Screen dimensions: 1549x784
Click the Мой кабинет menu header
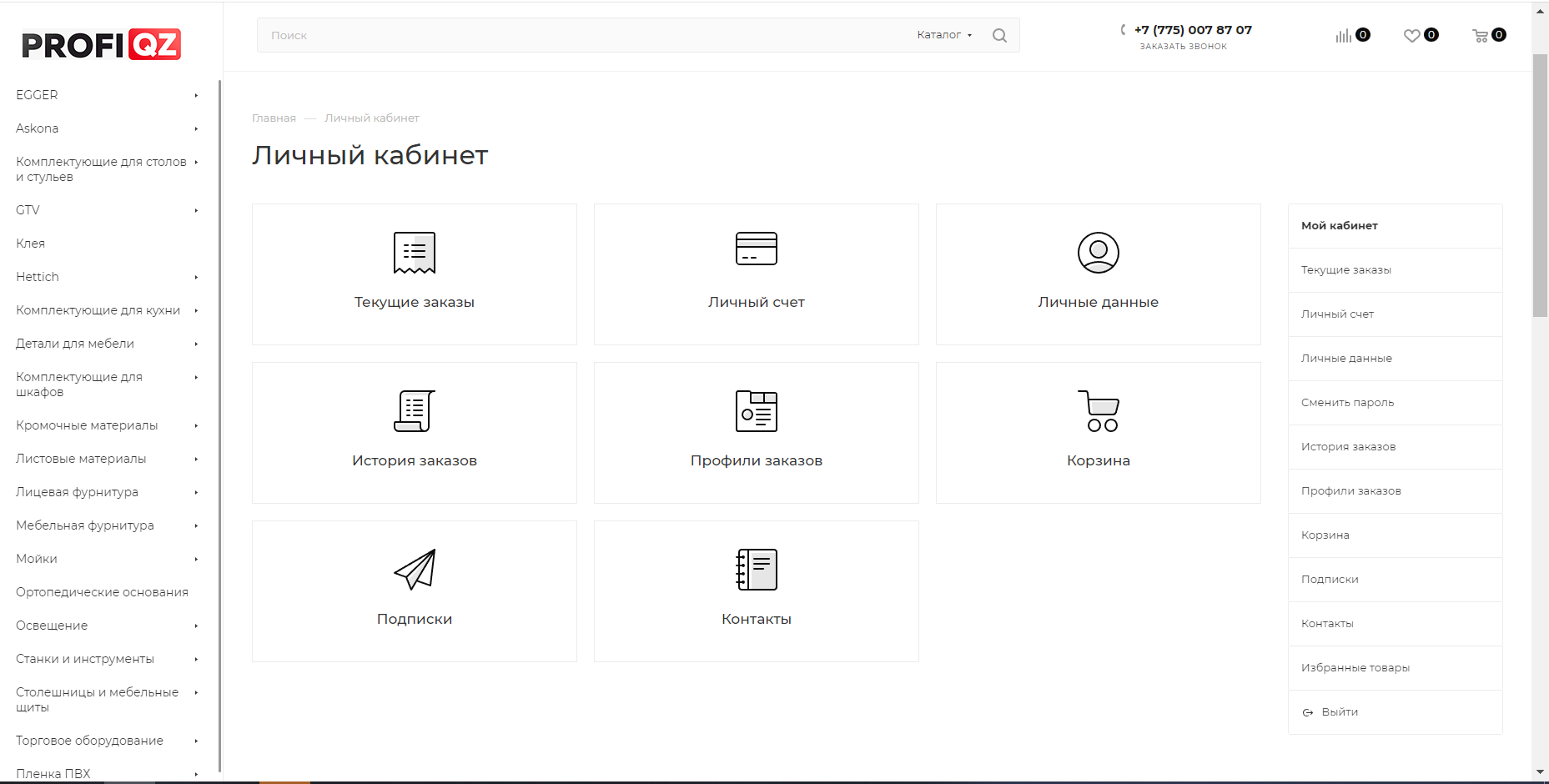1395,226
